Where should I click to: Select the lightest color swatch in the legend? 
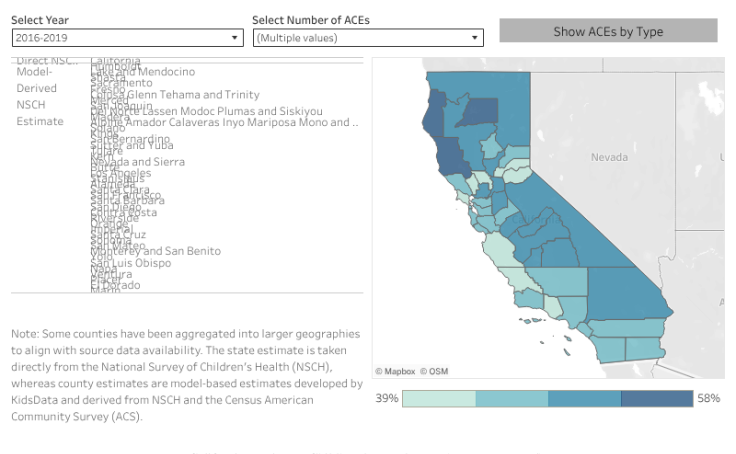[439, 398]
